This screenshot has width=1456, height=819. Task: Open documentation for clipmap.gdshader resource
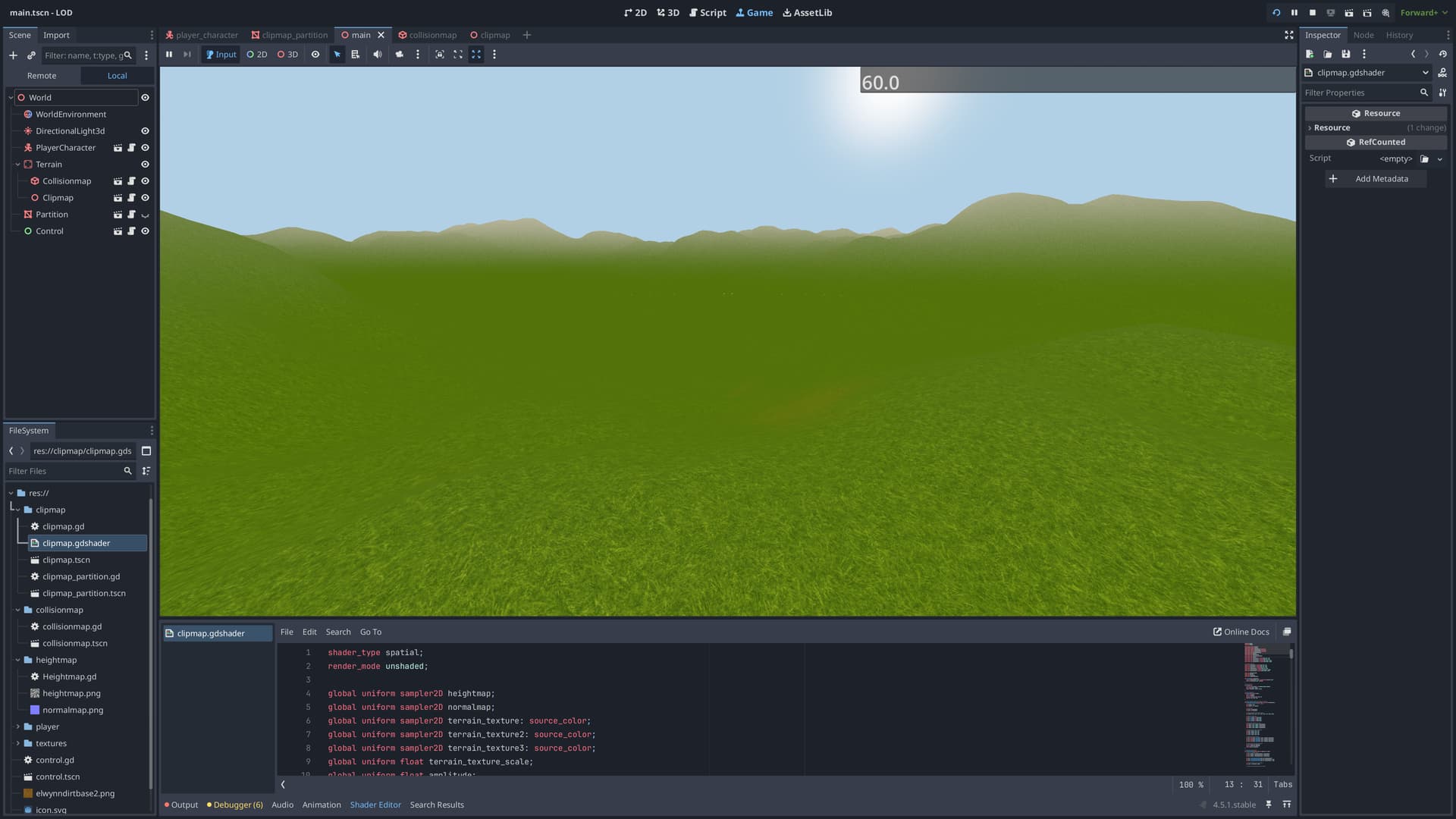pos(1442,73)
